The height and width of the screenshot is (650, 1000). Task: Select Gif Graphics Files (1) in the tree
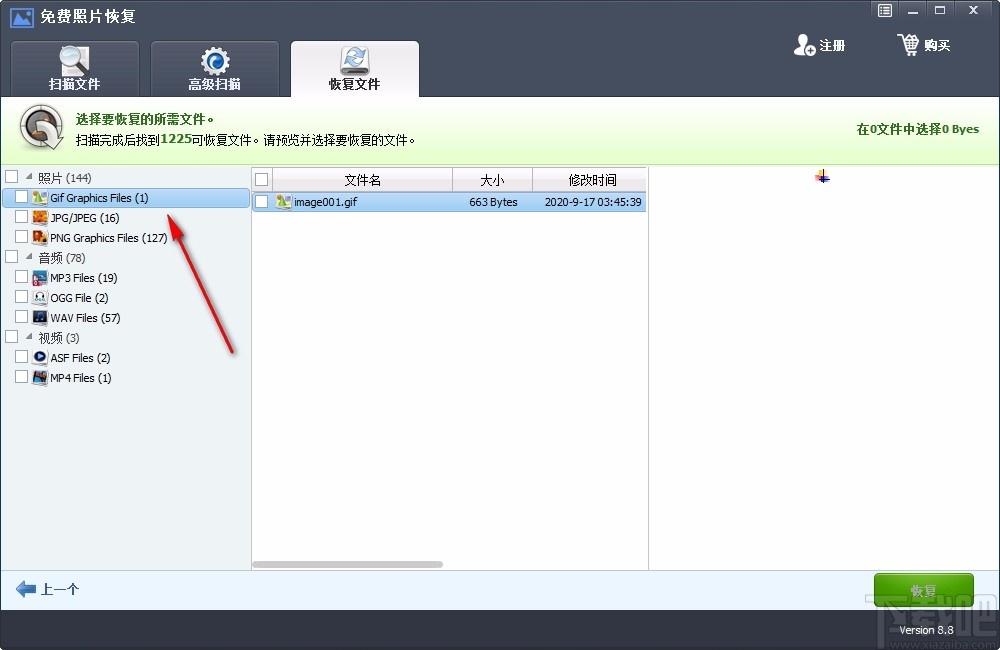99,198
